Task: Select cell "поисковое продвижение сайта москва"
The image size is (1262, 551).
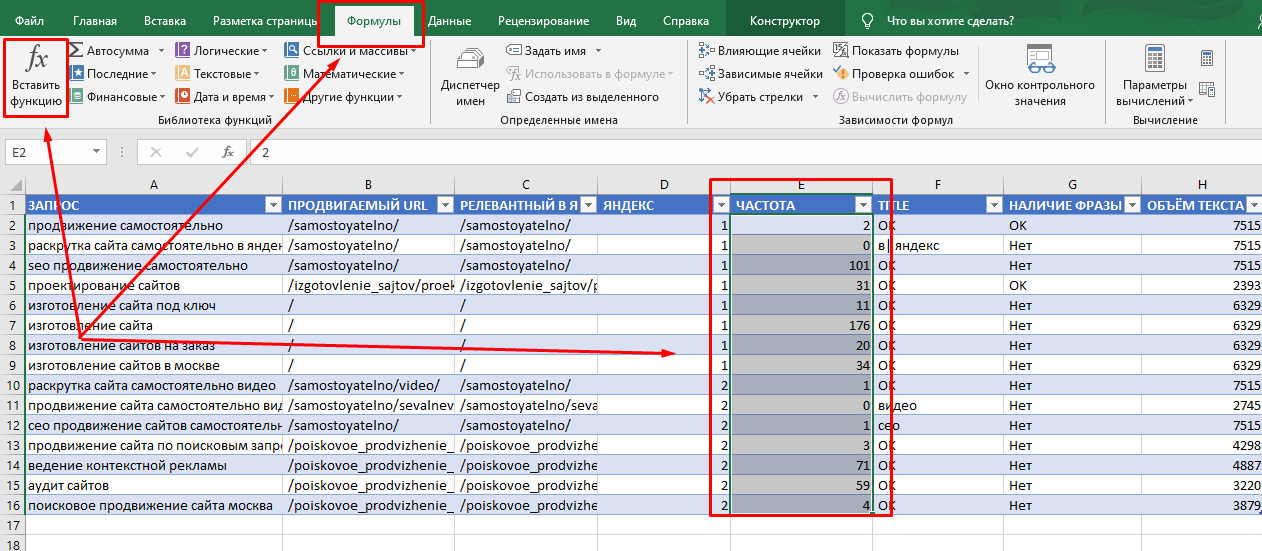Action: point(154,505)
